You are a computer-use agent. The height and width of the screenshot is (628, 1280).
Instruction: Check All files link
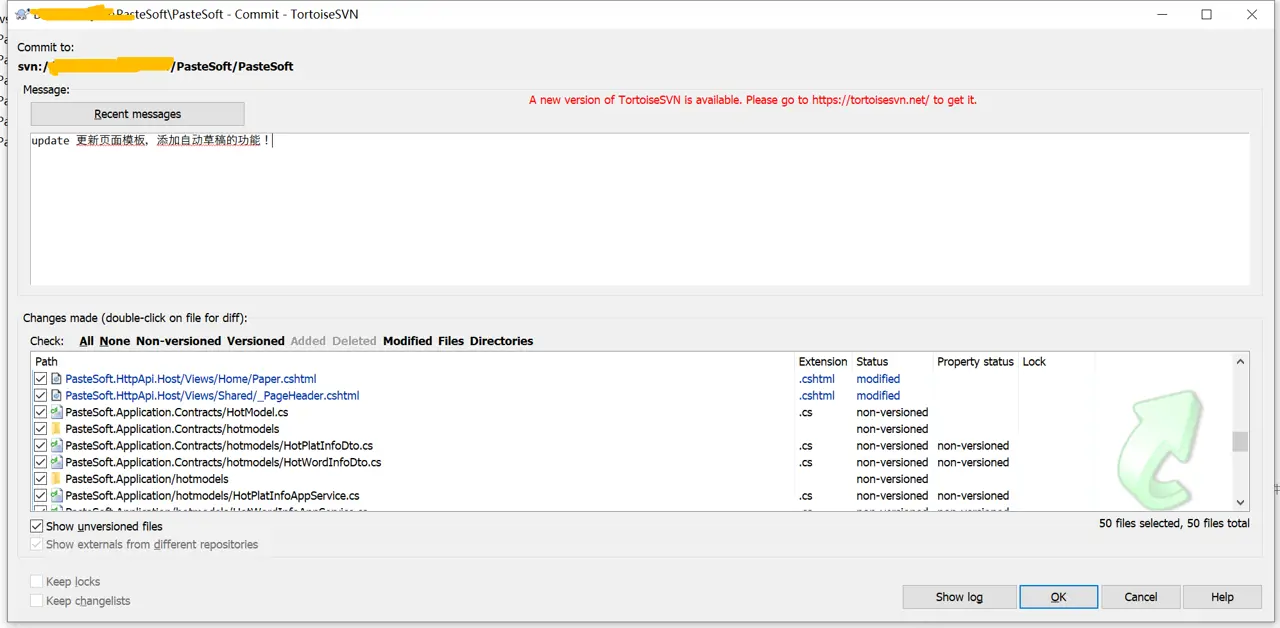click(87, 341)
